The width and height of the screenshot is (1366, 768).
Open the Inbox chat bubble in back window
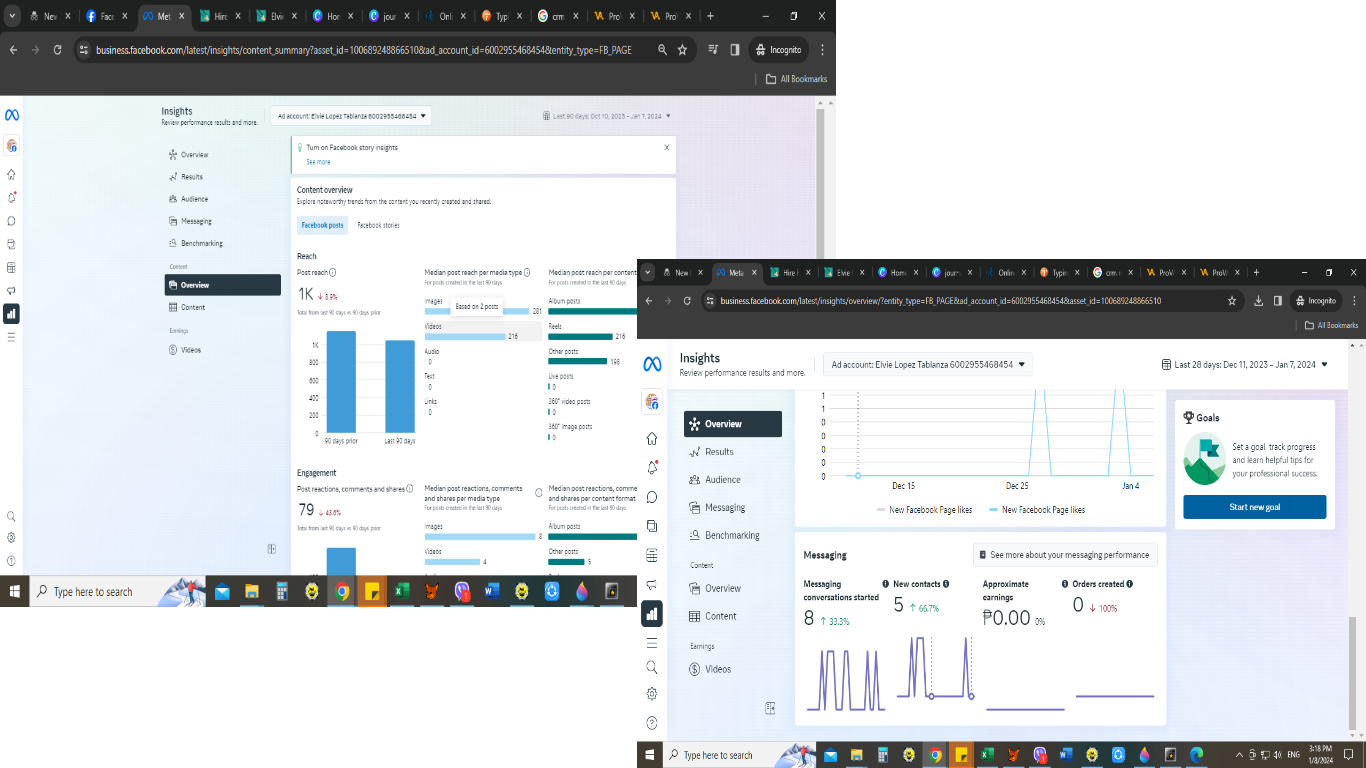click(x=12, y=221)
